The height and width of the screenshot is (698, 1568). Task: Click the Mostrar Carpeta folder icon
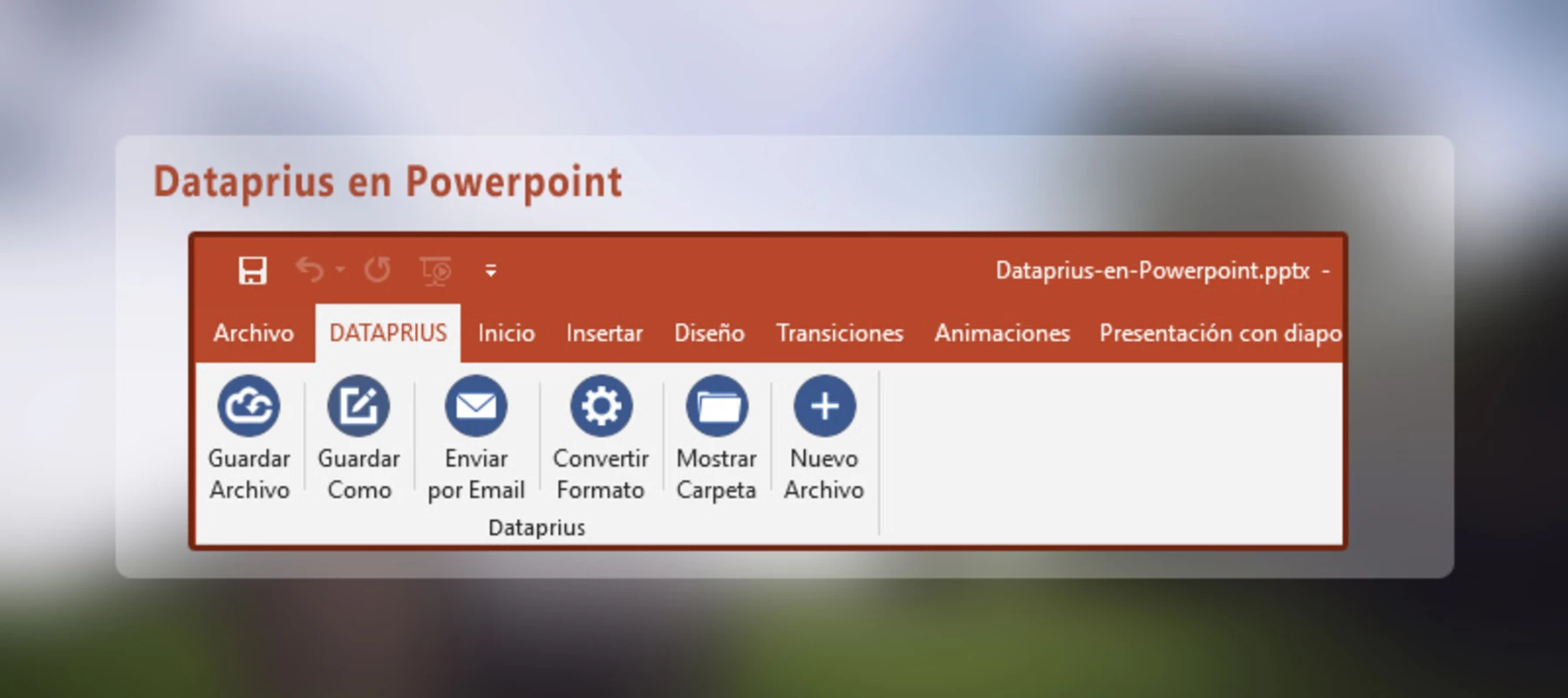click(x=717, y=406)
